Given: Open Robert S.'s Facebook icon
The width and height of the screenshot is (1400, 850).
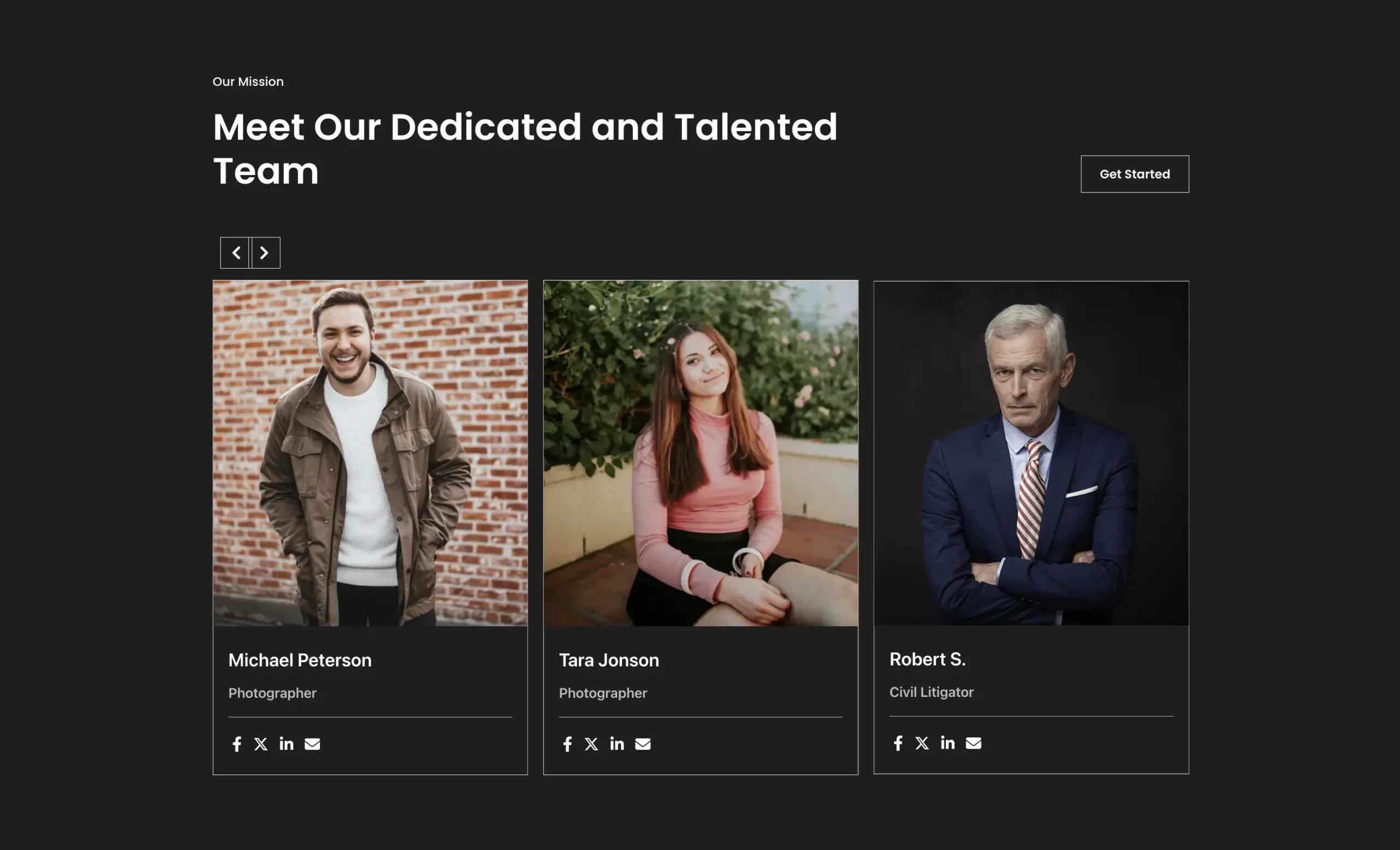Looking at the screenshot, I should (898, 743).
